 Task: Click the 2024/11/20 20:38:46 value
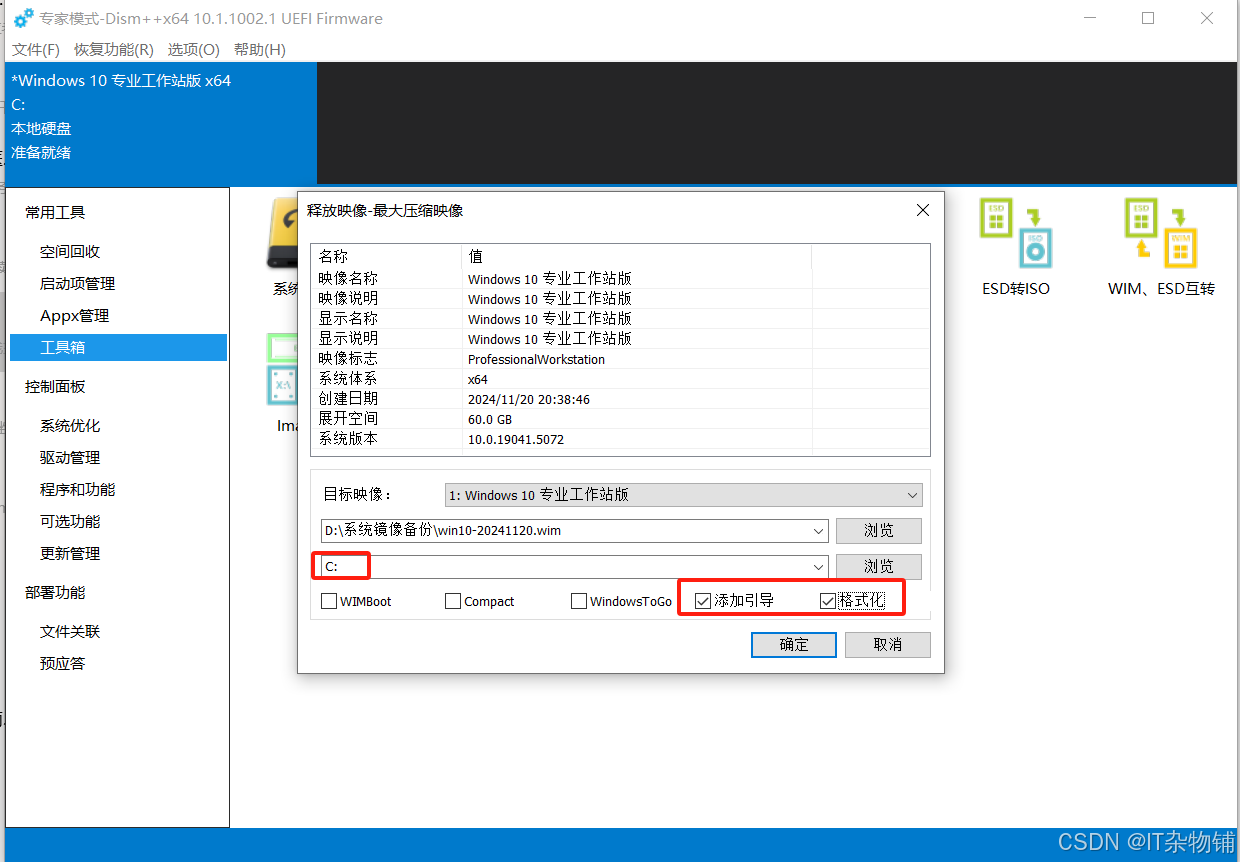(x=529, y=399)
